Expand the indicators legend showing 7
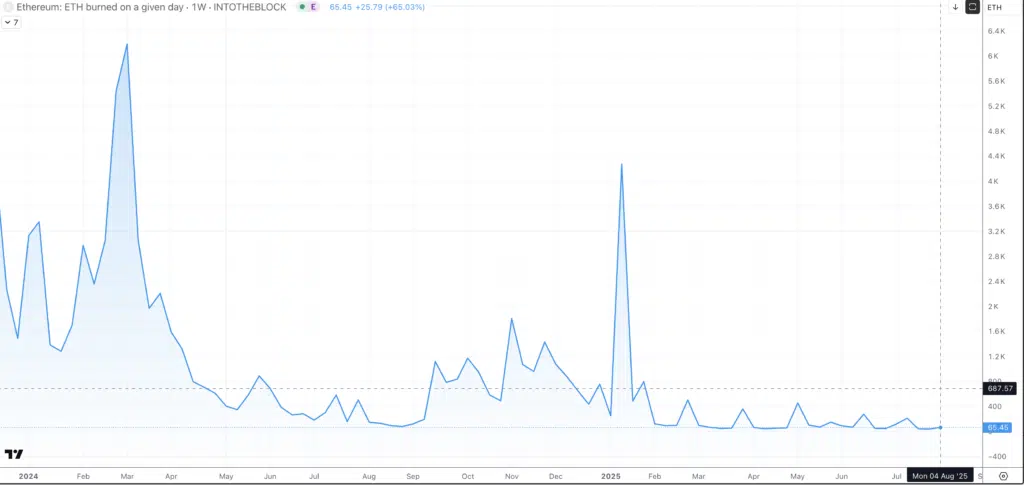The height and width of the screenshot is (485, 1024). tap(12, 22)
